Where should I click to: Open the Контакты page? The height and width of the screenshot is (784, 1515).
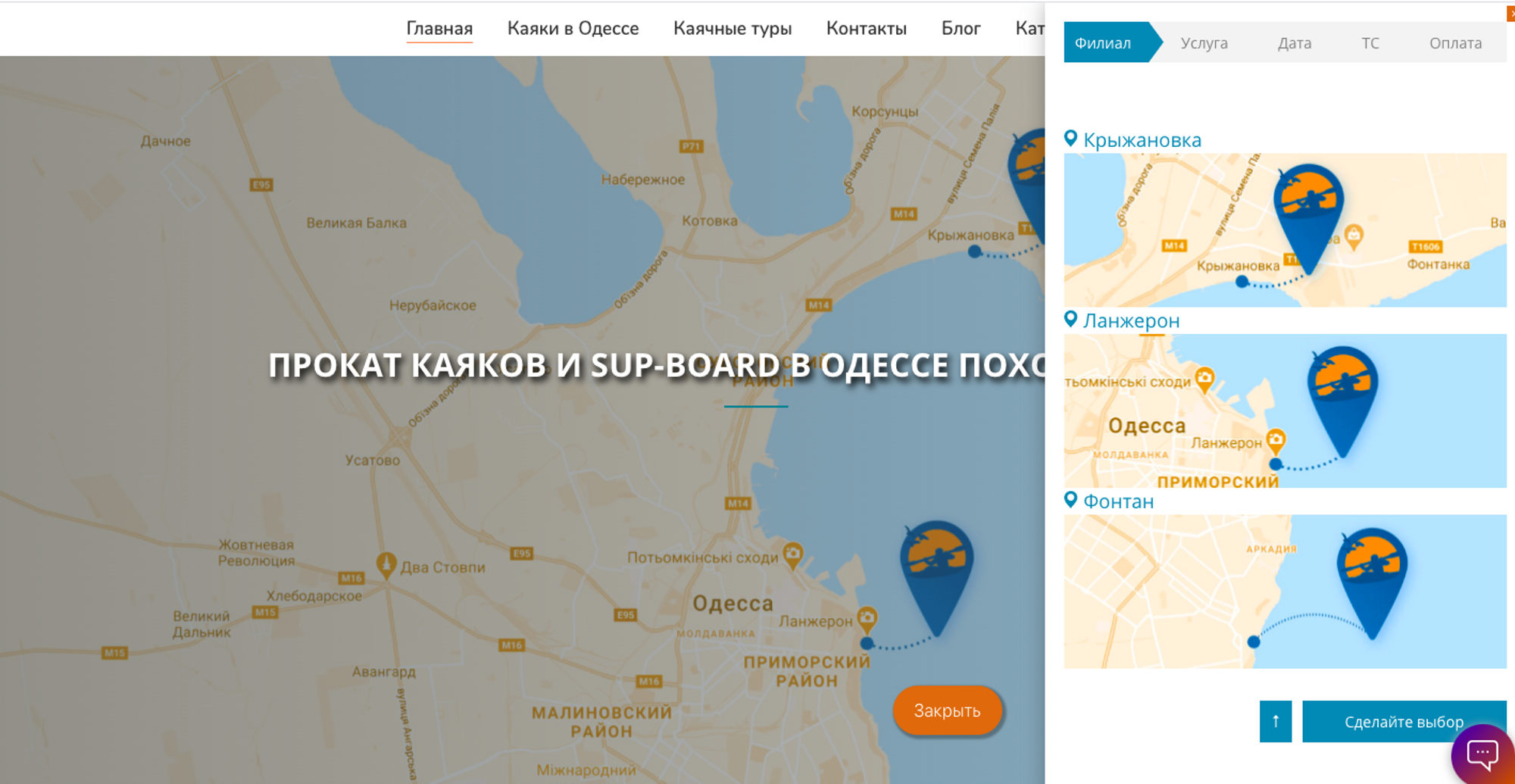866,29
